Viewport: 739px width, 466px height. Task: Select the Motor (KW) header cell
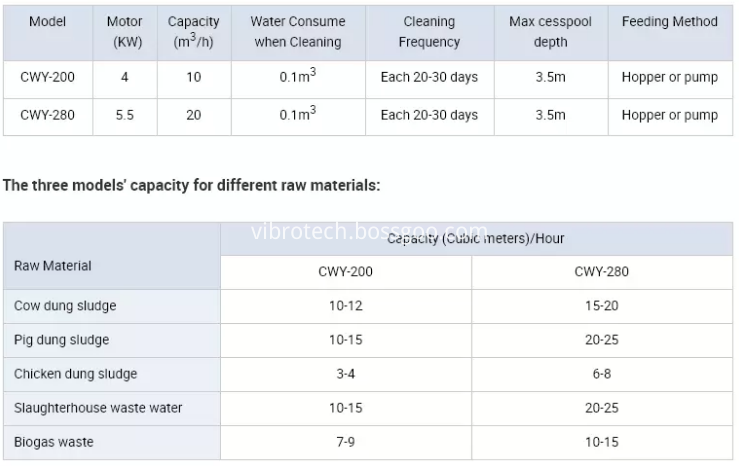point(124,32)
